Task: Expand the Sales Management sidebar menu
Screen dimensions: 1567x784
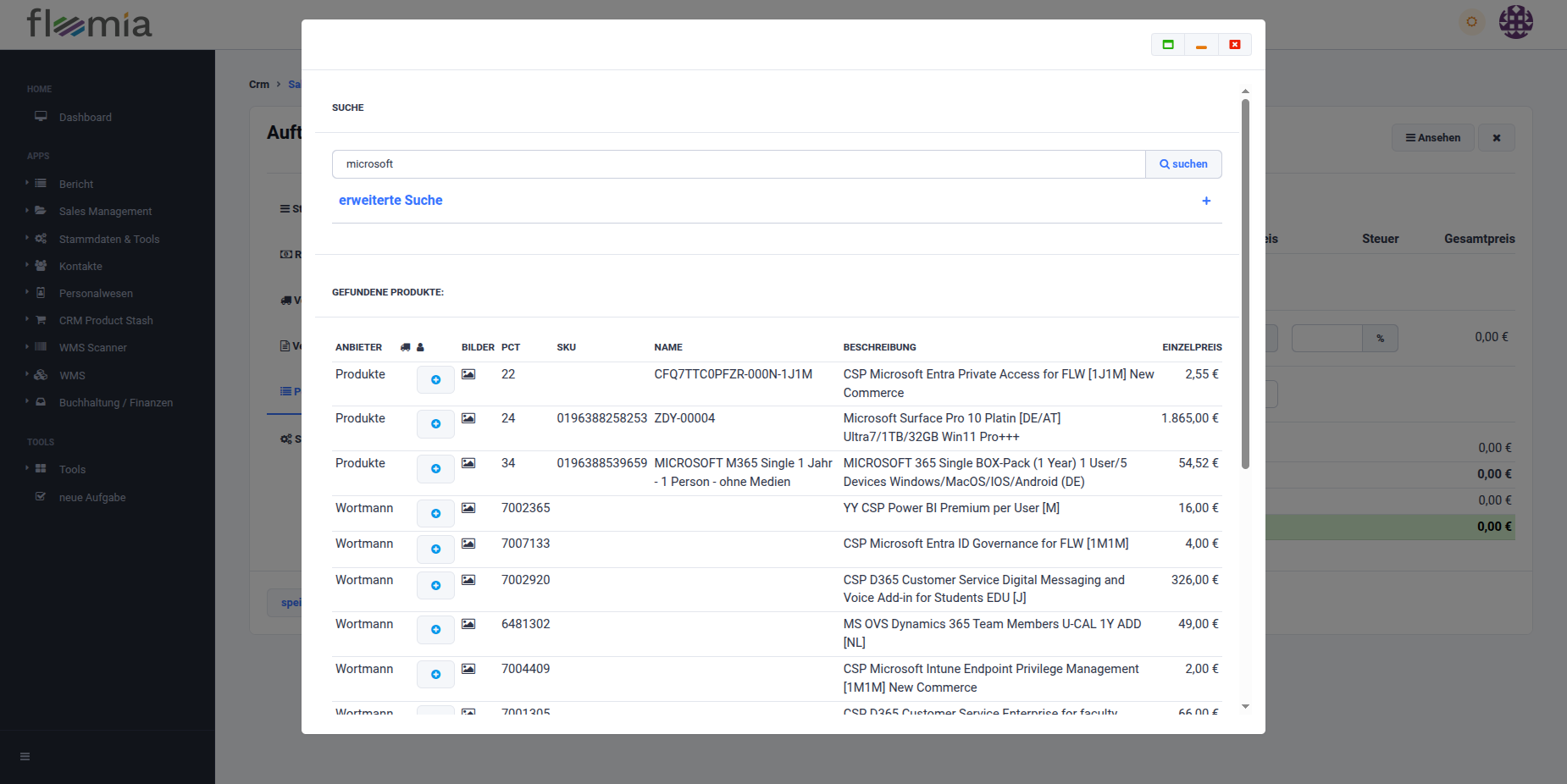Action: [105, 212]
